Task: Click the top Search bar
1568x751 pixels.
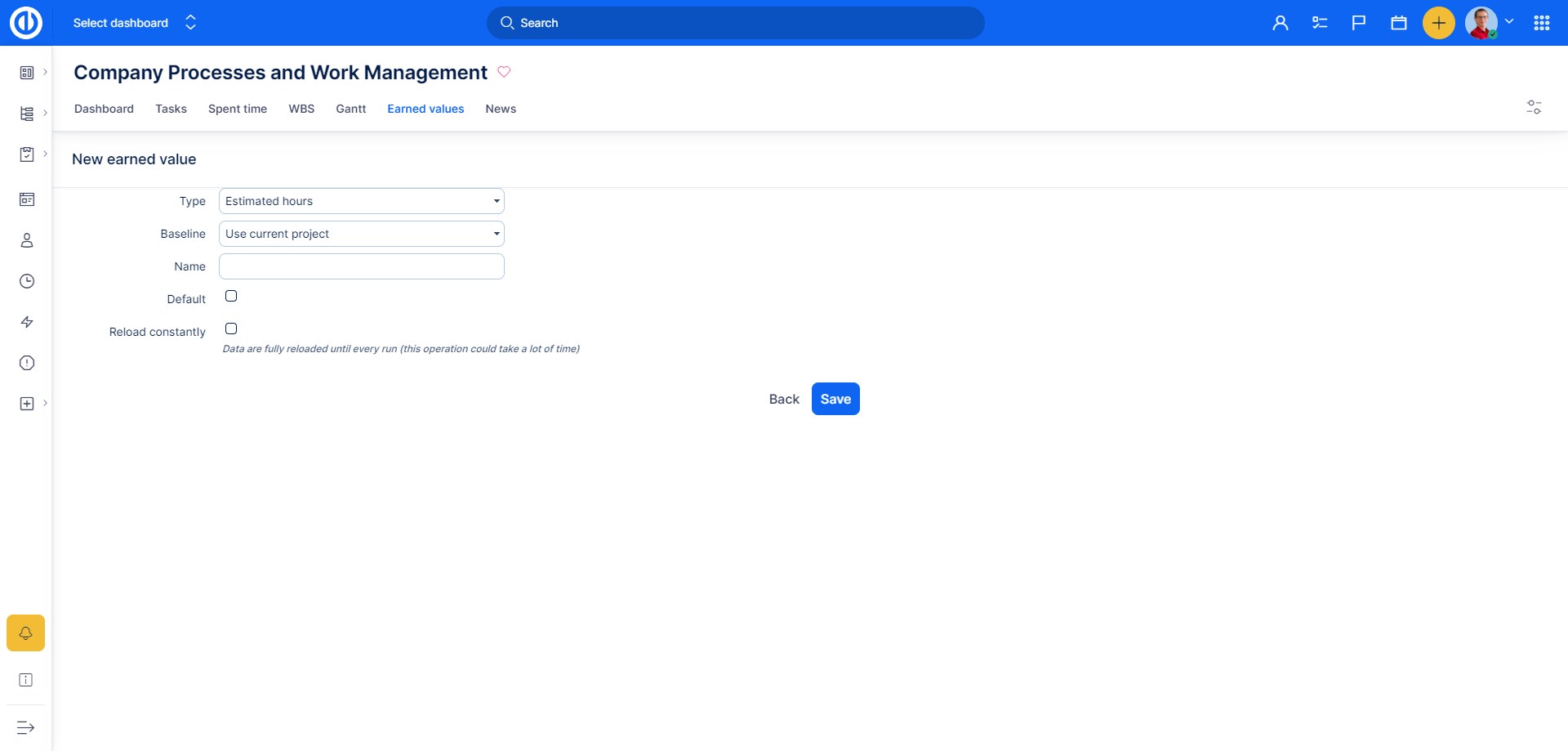Action: point(735,23)
